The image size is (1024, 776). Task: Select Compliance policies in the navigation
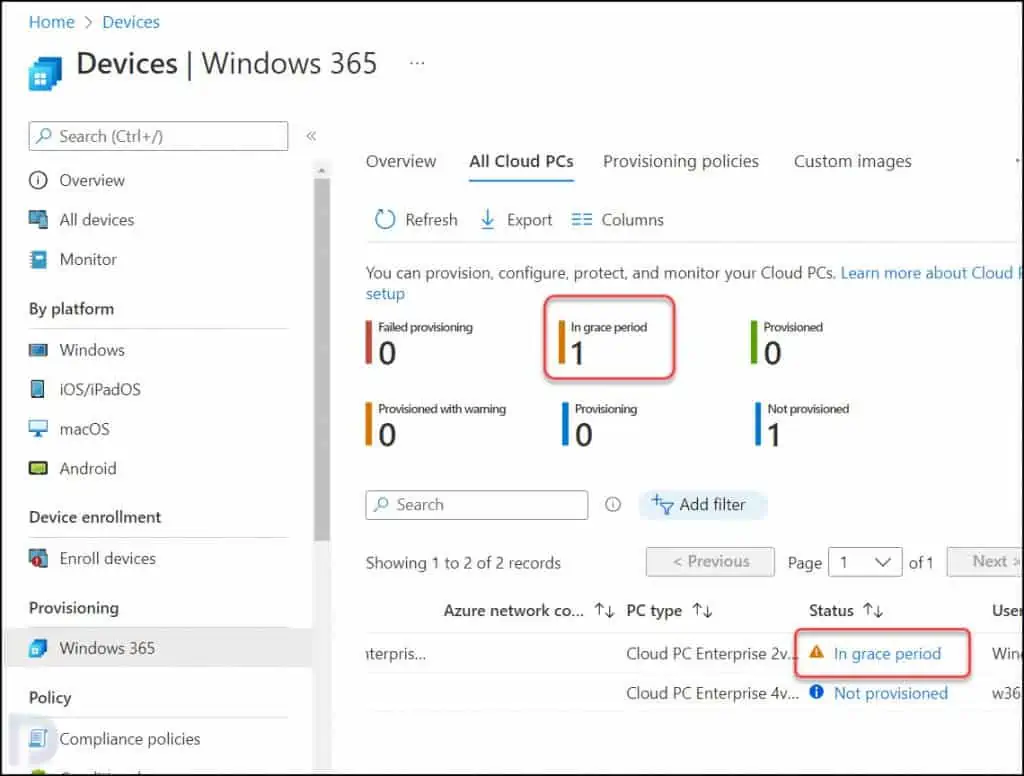[x=130, y=739]
